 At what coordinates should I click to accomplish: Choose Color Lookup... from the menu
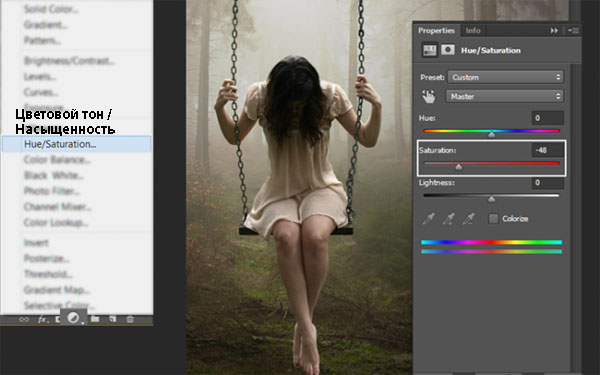pyautogui.click(x=55, y=222)
